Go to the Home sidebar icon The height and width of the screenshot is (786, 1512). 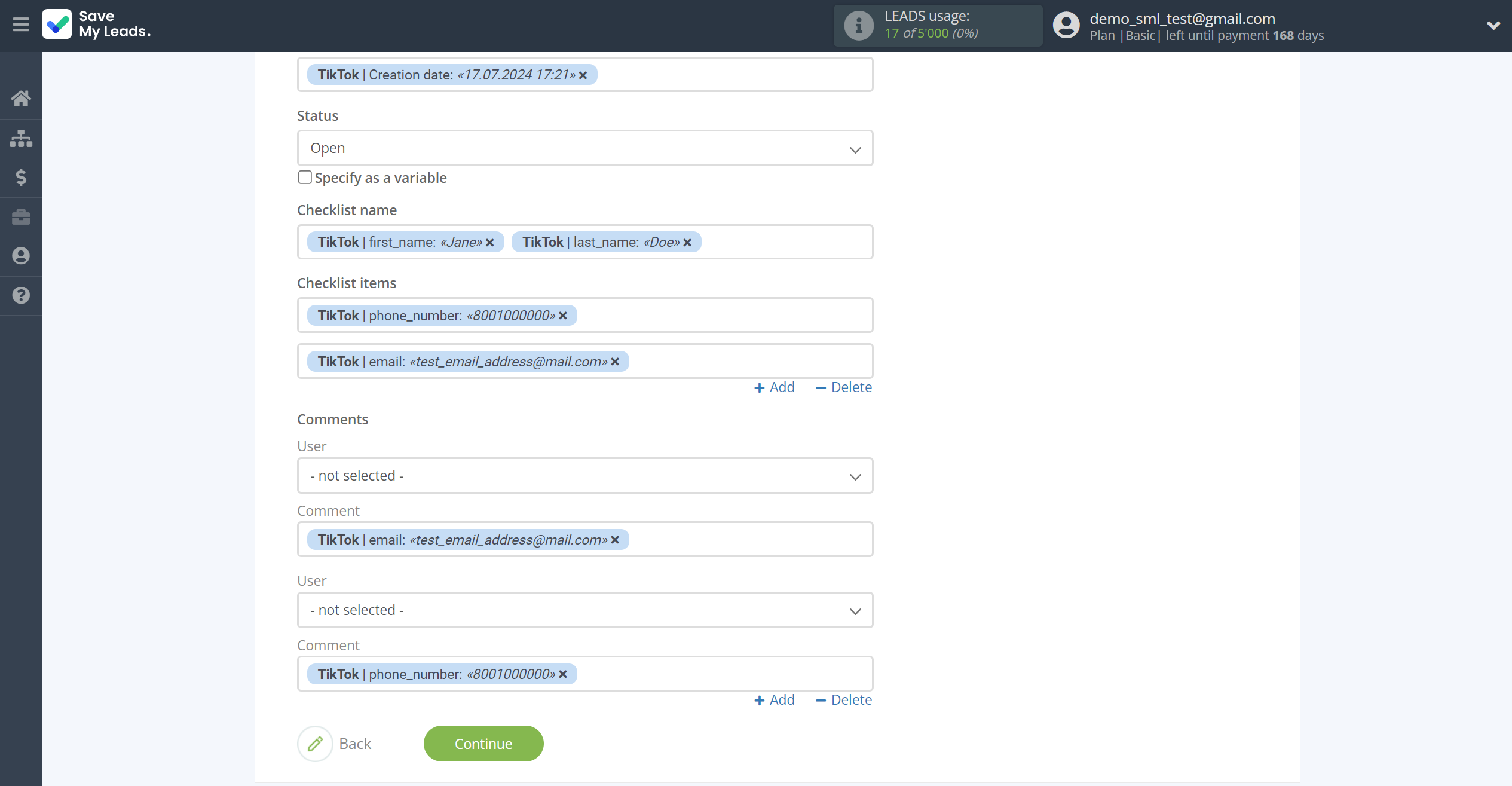pyautogui.click(x=21, y=99)
